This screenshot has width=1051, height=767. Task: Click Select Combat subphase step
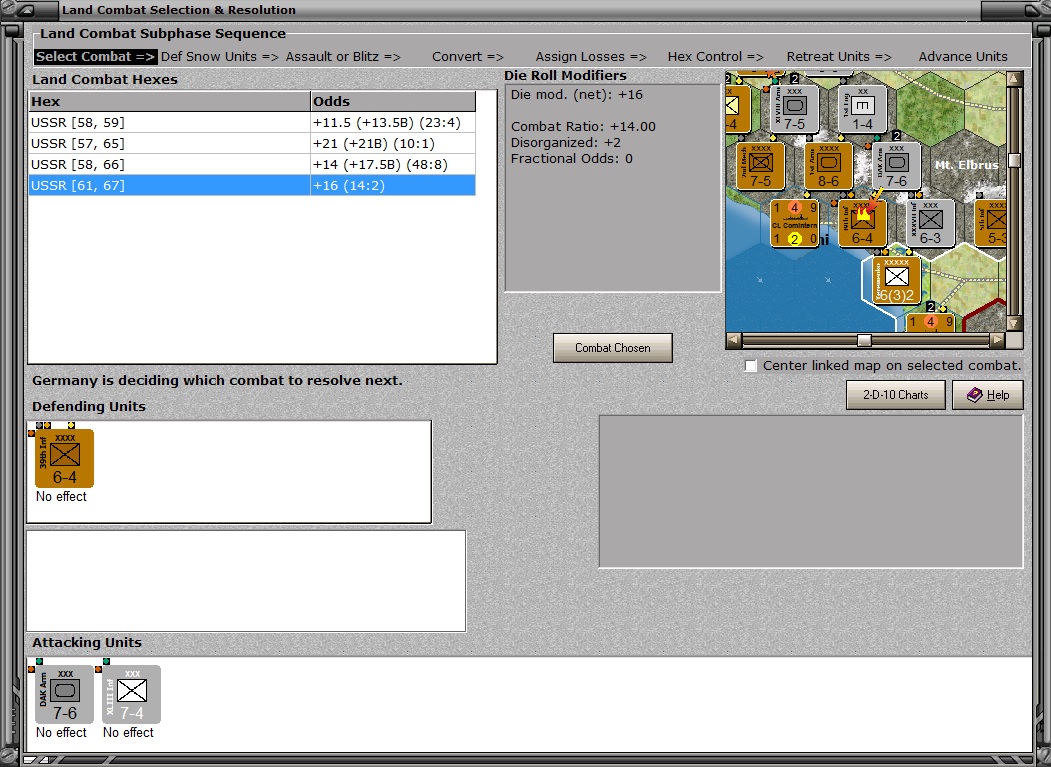point(95,57)
